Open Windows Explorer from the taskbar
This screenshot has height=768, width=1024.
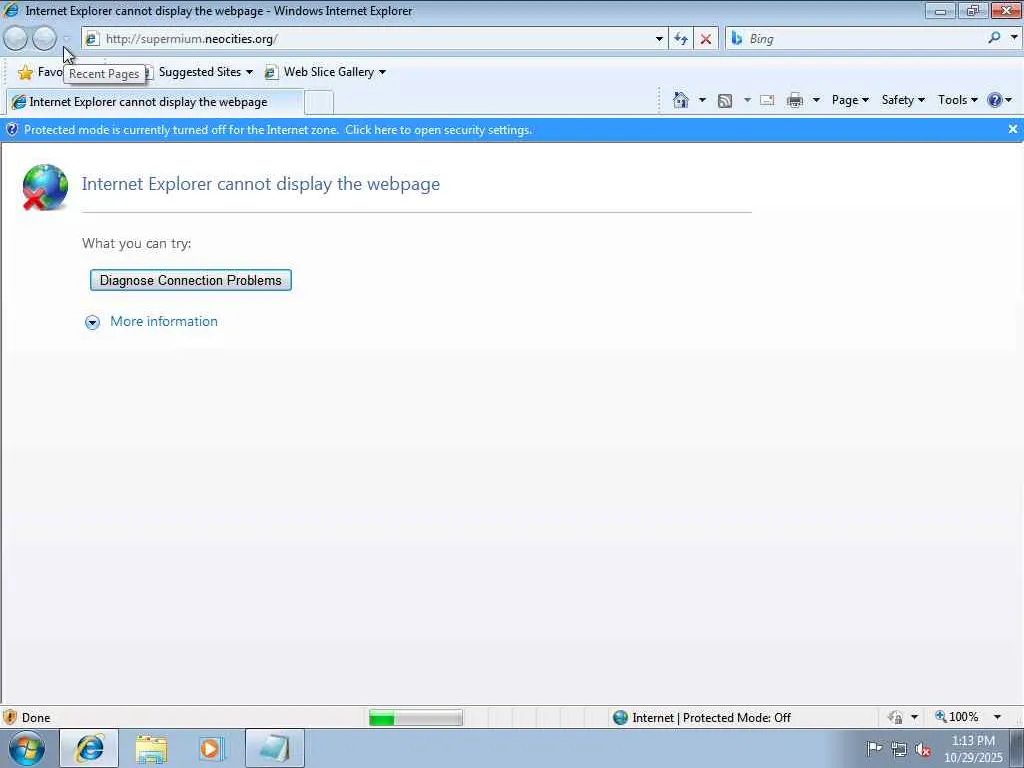point(152,749)
